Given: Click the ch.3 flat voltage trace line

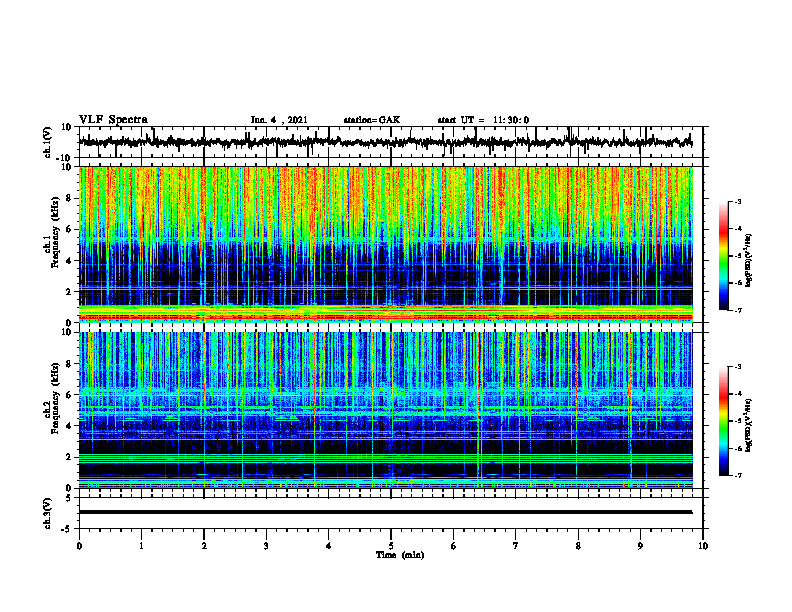Looking at the screenshot, I should tap(386, 512).
